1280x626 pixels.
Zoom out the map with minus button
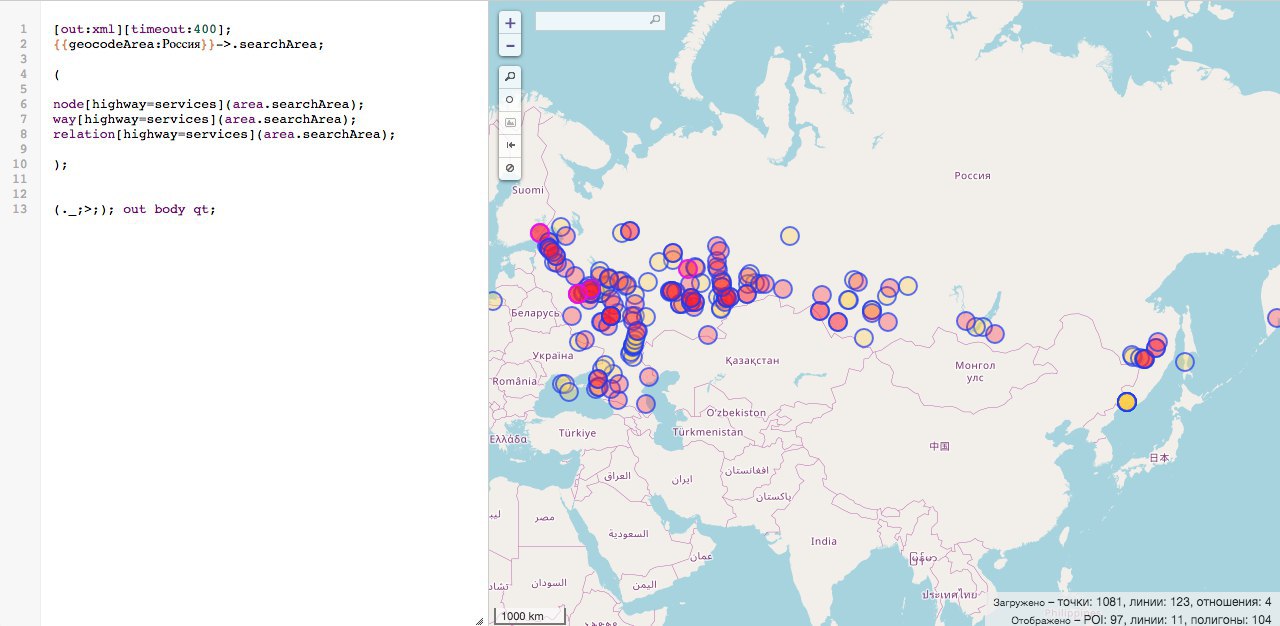(x=511, y=46)
